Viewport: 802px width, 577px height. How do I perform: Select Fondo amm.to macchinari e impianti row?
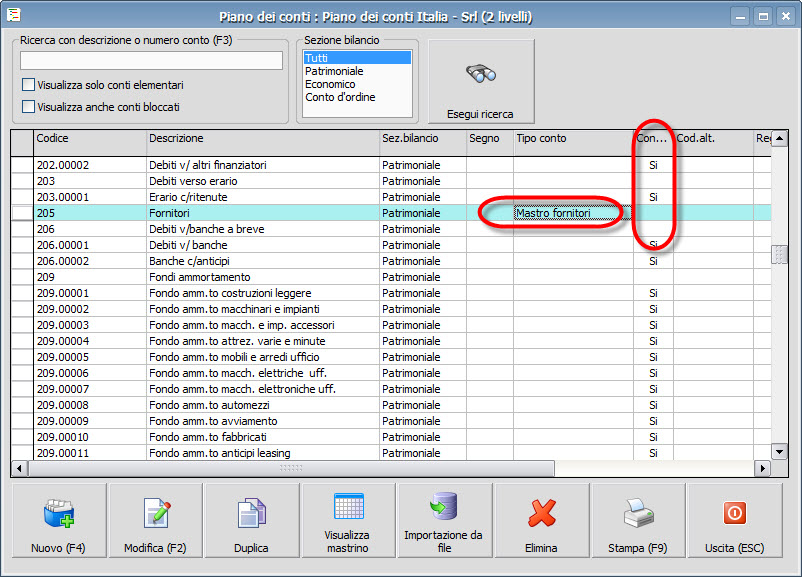(x=391, y=309)
